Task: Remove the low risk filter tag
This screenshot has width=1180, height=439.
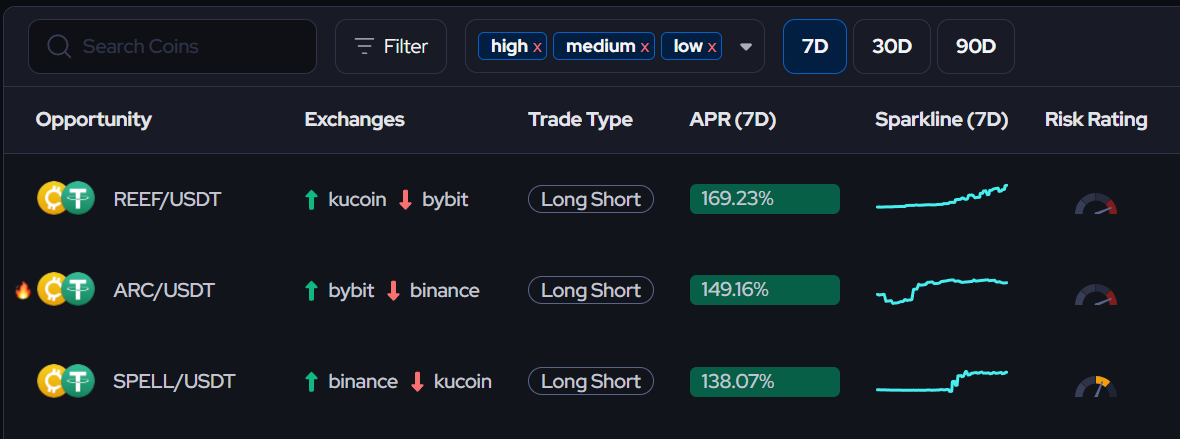Action: pyautogui.click(x=713, y=47)
